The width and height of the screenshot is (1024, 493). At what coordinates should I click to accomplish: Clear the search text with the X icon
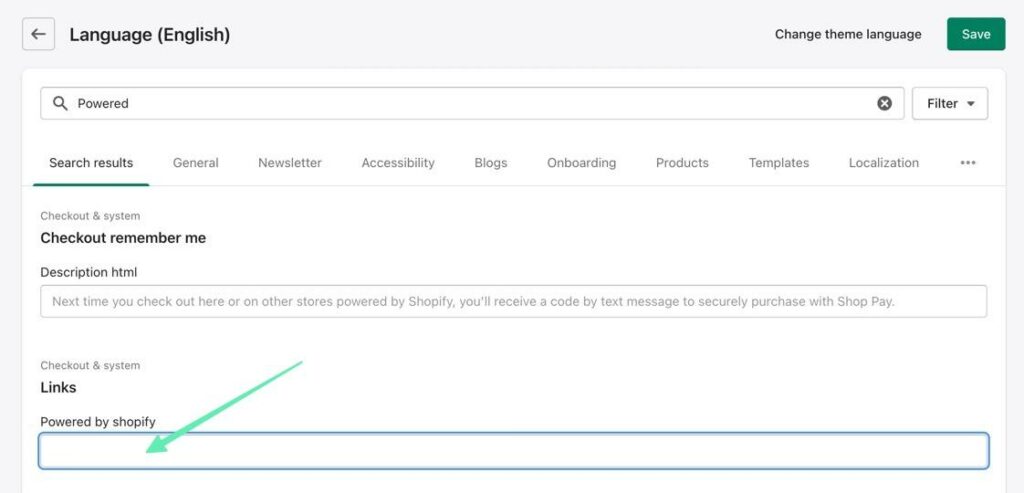click(884, 103)
